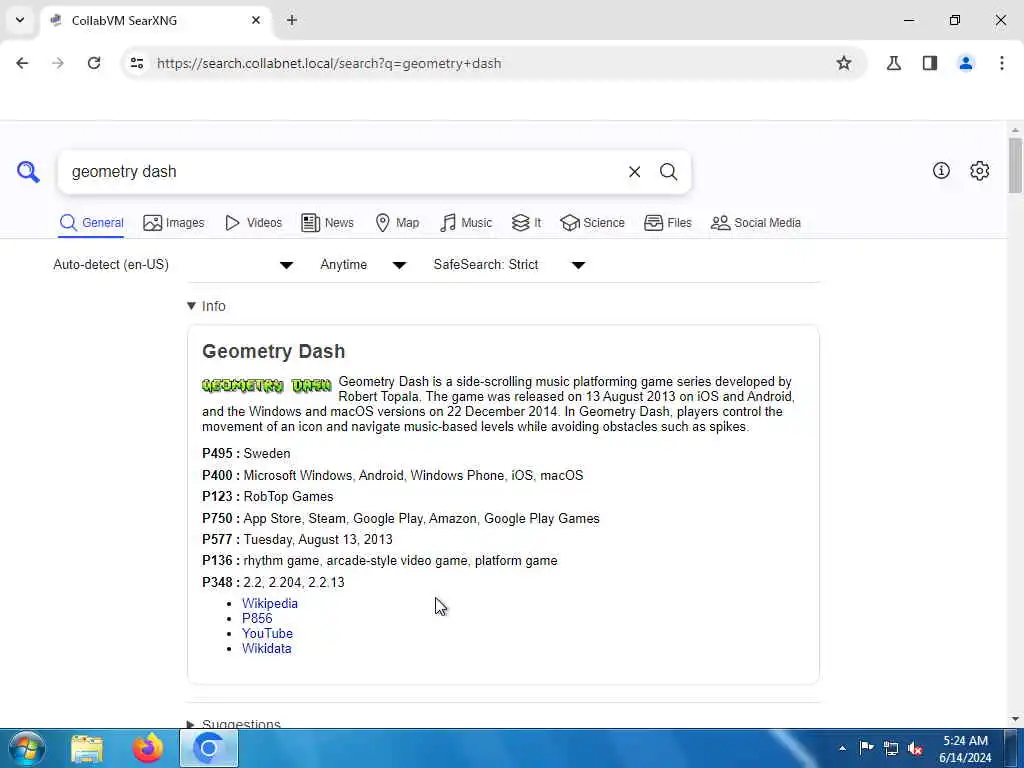Open the Windows Start menu
This screenshot has height=768, width=1024.
[x=26, y=748]
